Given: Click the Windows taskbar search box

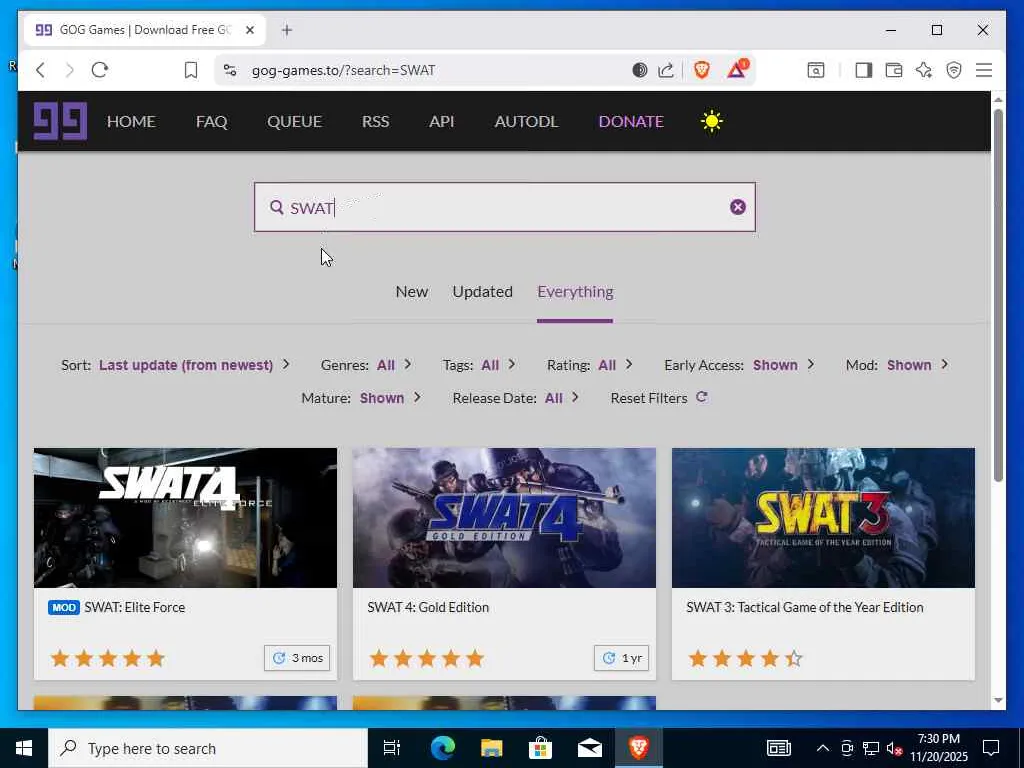Looking at the screenshot, I should (x=208, y=748).
